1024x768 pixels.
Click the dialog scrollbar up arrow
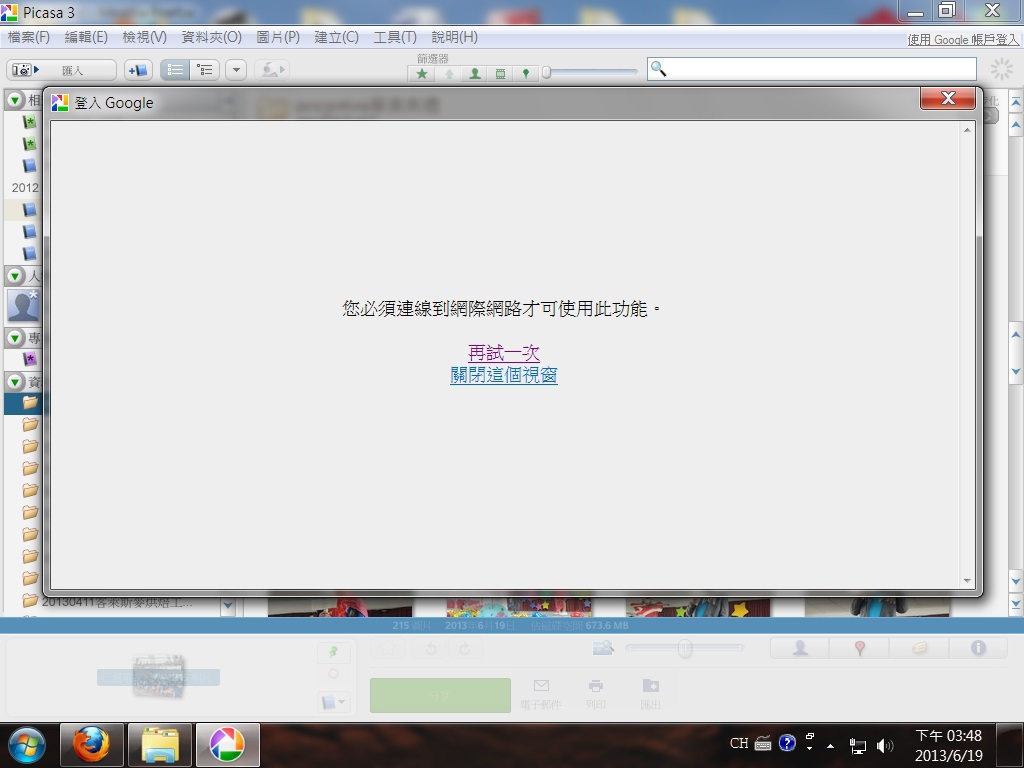[967, 130]
